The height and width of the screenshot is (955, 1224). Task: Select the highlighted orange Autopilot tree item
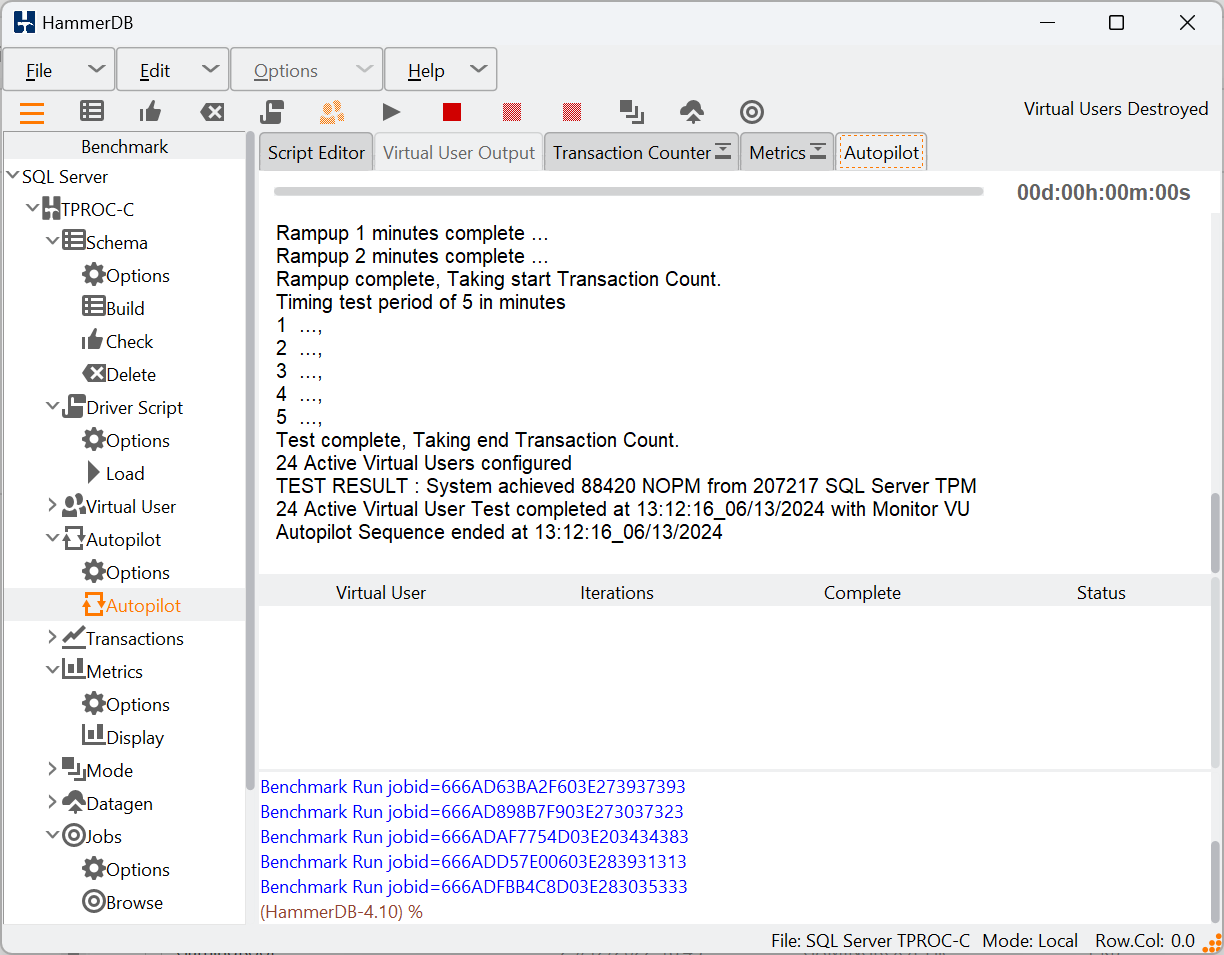click(x=132, y=605)
